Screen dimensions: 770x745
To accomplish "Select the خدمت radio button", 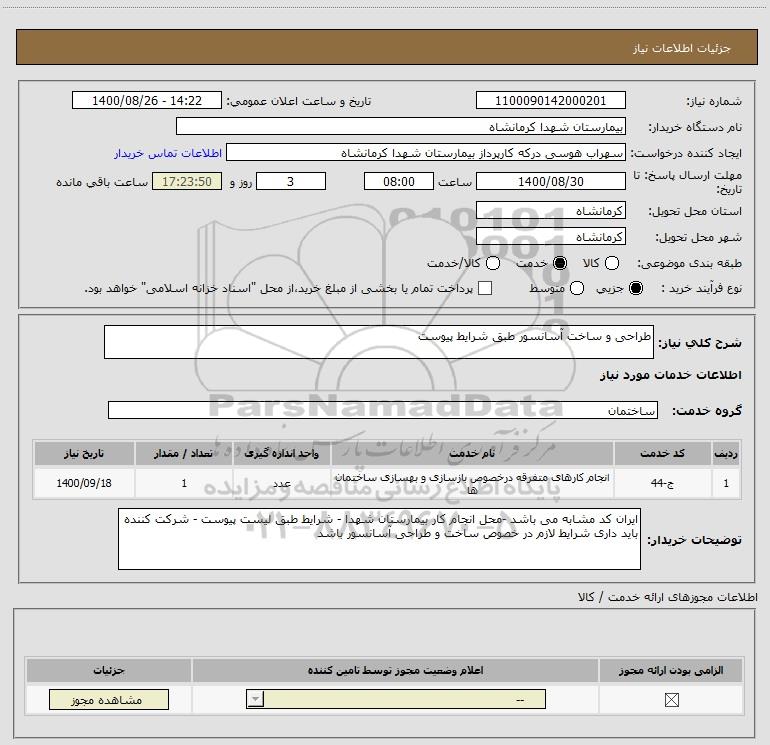I will click(559, 263).
